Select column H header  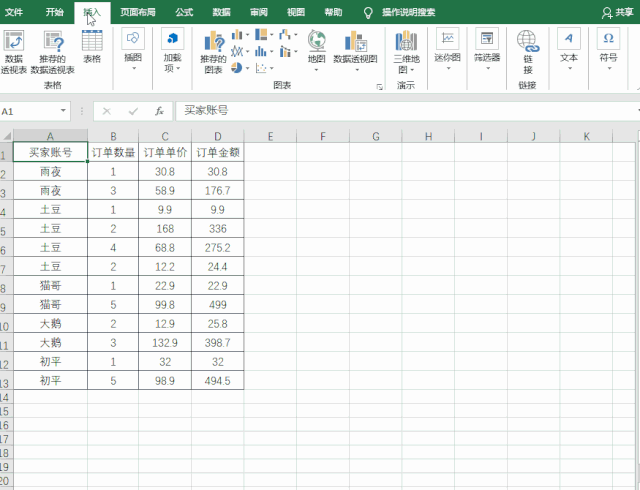428,136
